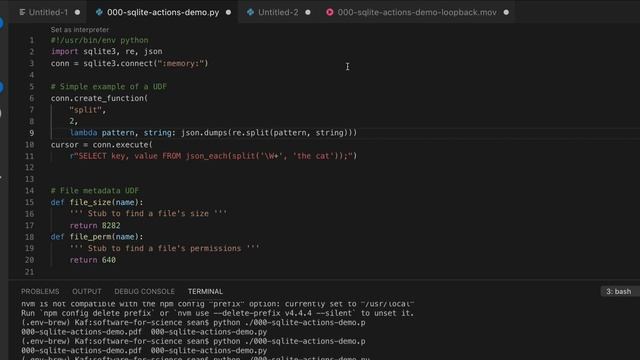Click the '# File metadata UDF' comment
This screenshot has width=640, height=360.
[x=95, y=191]
